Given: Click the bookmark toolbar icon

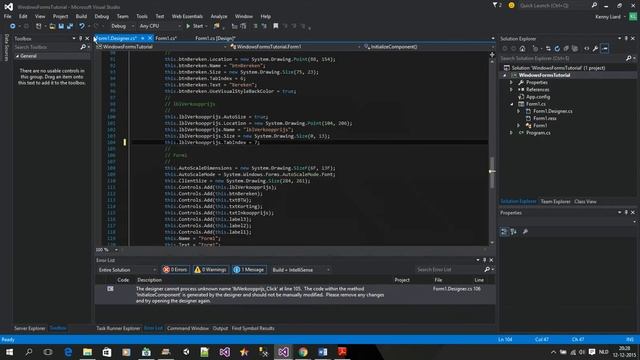Looking at the screenshot, I should 276,26.
